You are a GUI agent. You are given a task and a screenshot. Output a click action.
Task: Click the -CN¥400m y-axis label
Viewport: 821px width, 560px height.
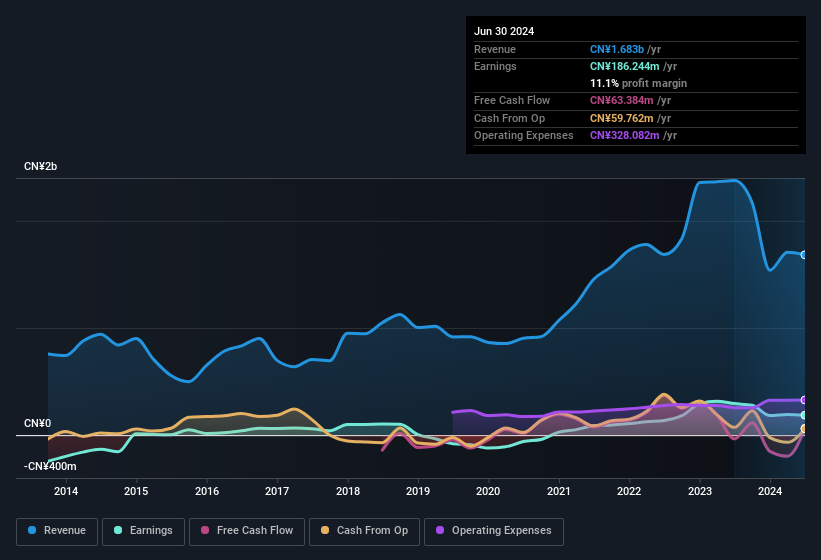pyautogui.click(x=50, y=466)
